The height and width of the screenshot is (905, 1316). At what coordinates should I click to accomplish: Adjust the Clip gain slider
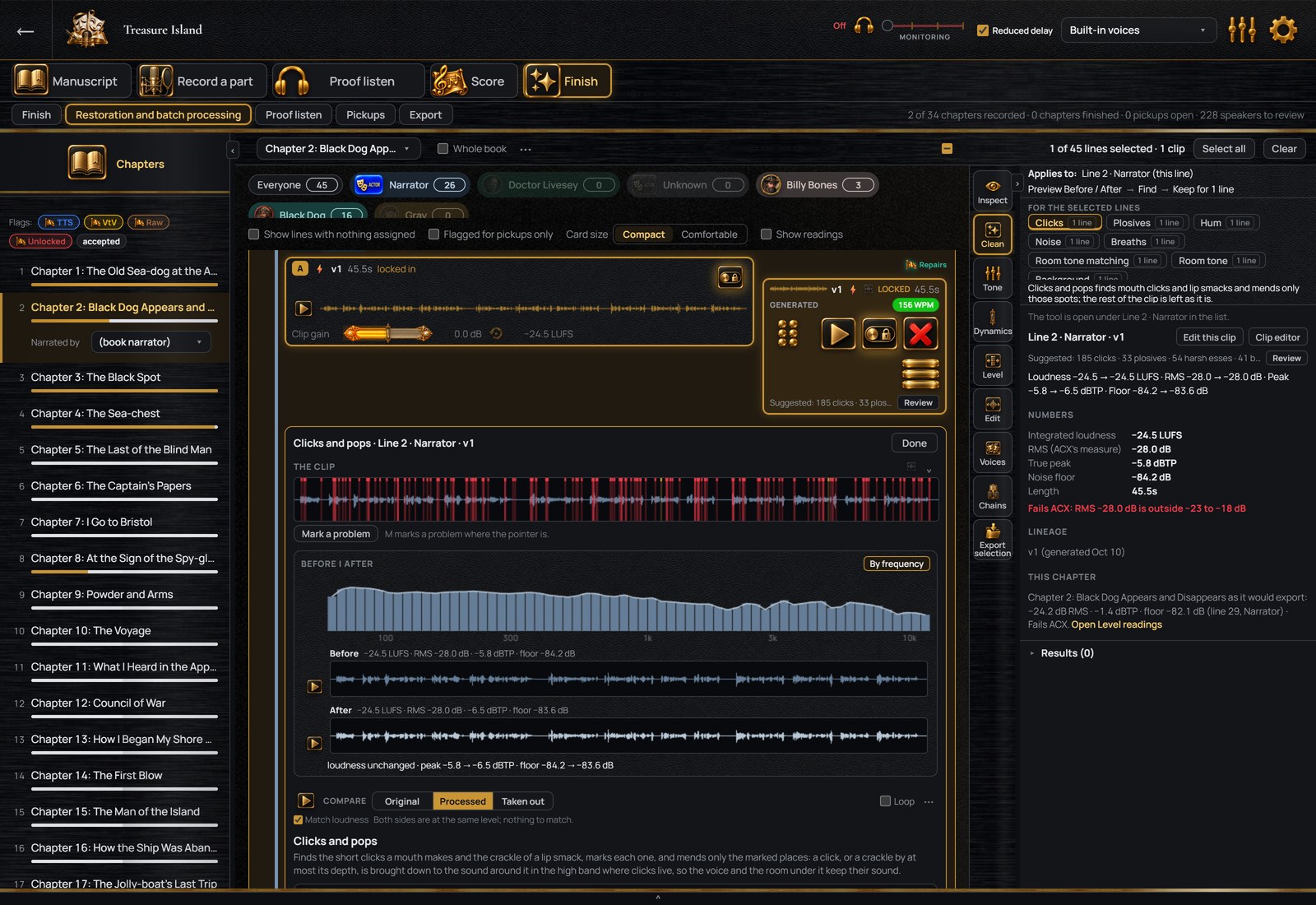[387, 333]
